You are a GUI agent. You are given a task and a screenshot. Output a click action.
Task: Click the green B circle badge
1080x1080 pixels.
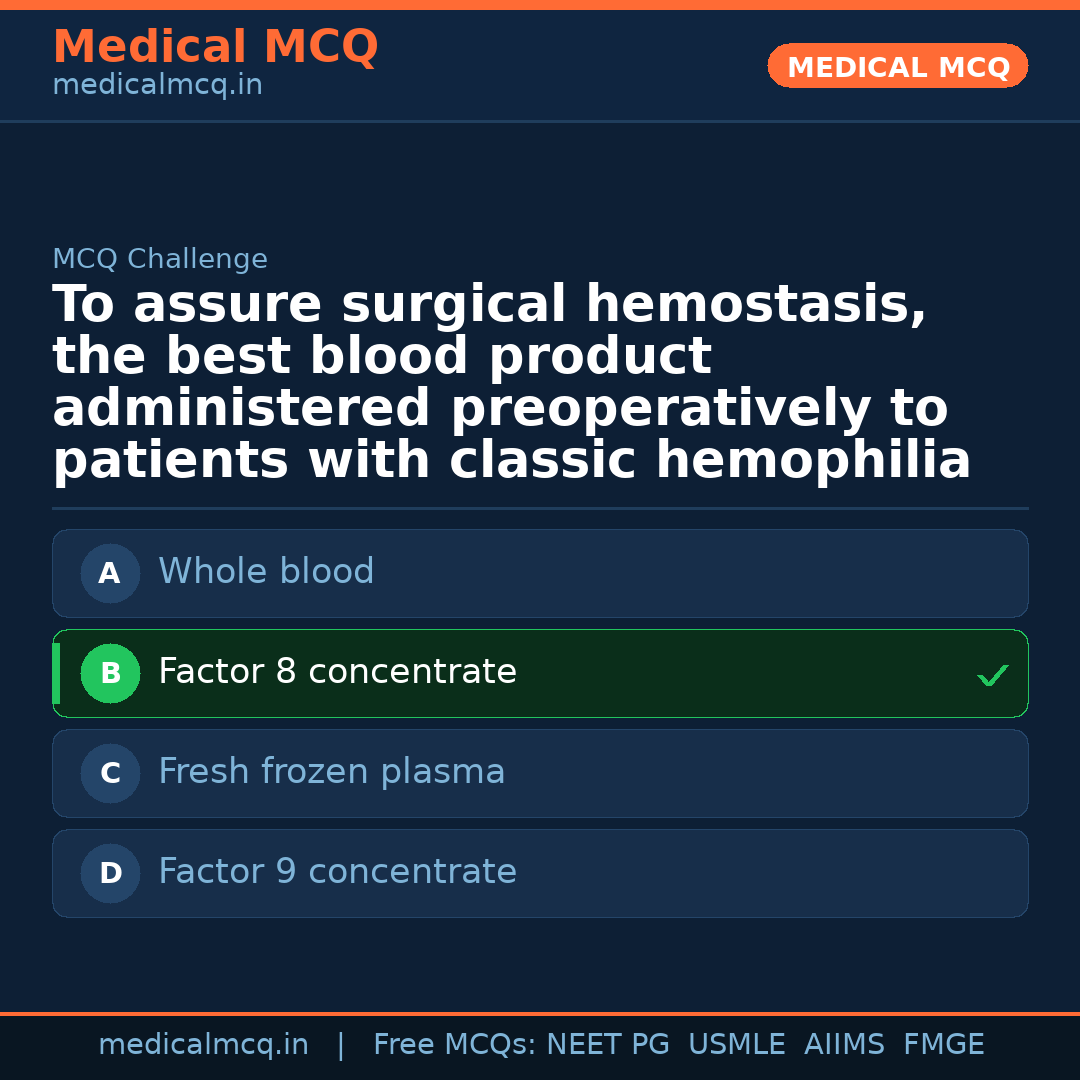tap(110, 674)
